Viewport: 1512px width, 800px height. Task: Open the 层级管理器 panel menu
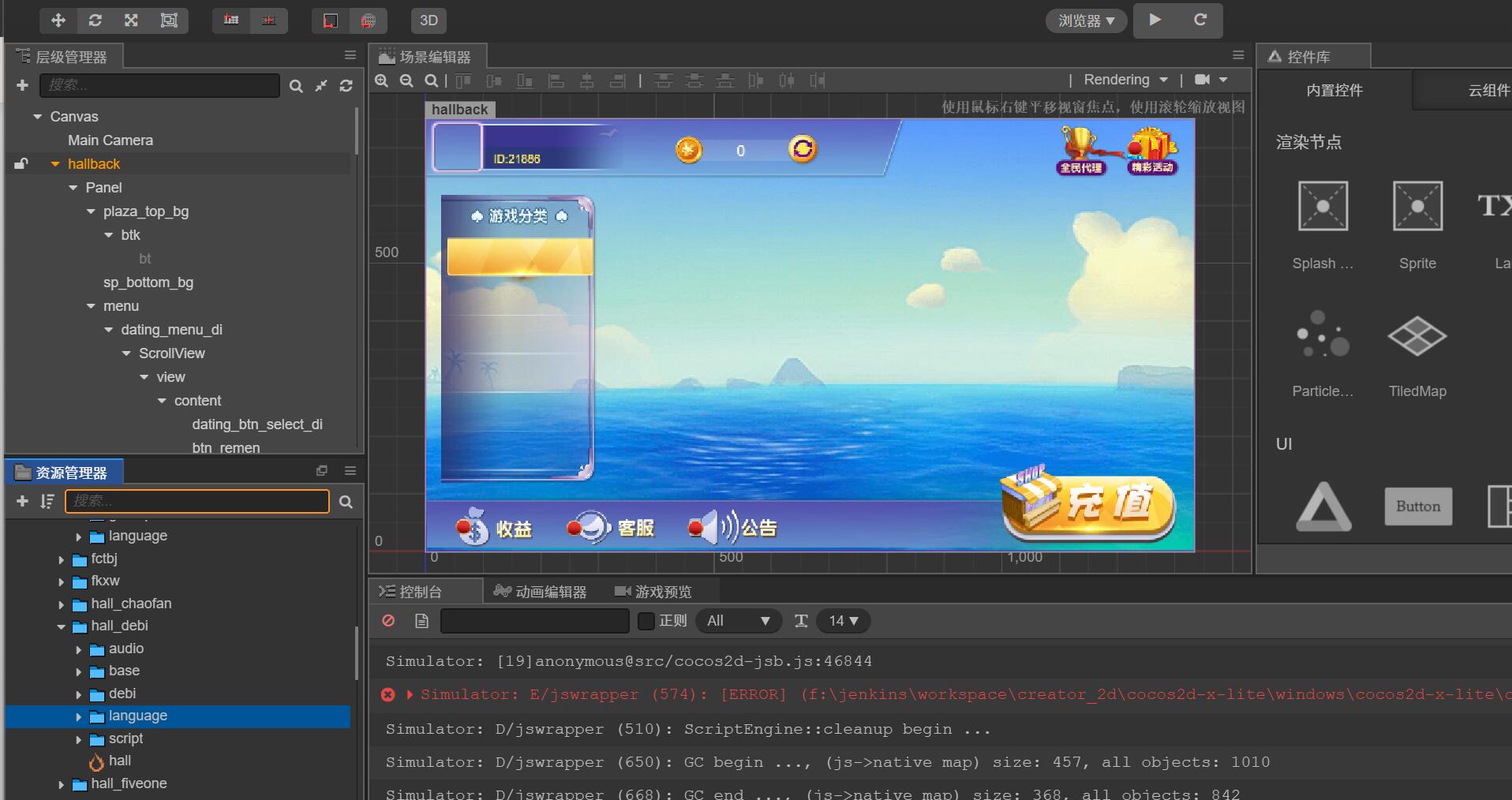coord(350,55)
